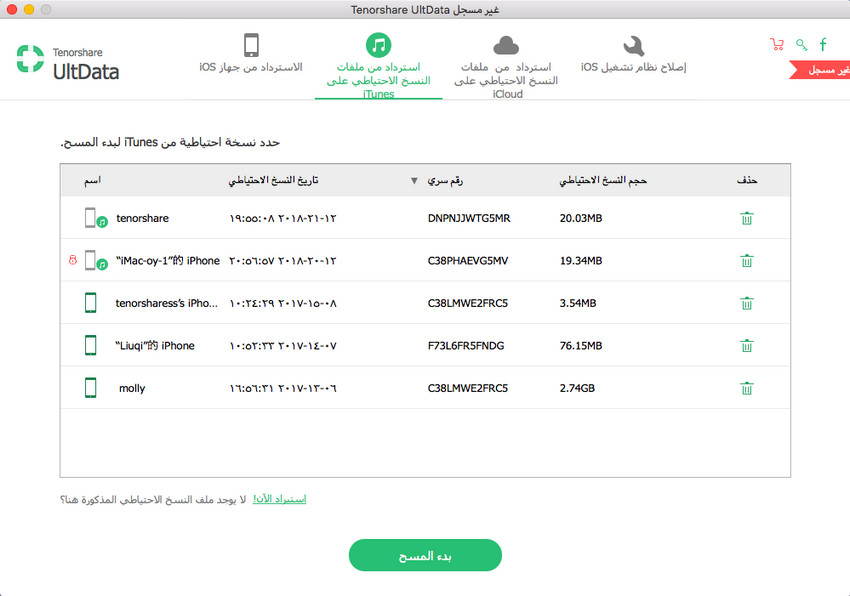Click the green Start Scan button

(x=425, y=555)
